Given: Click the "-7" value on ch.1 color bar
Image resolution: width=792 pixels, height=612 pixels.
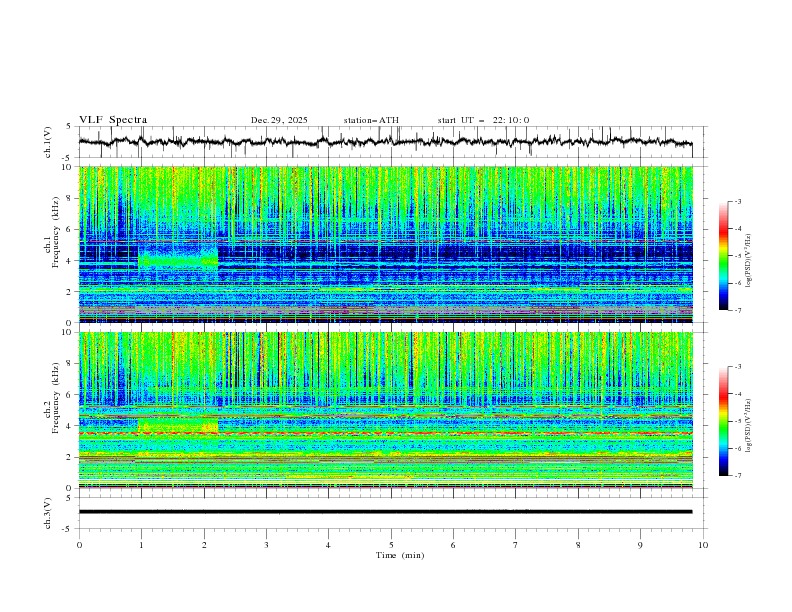Looking at the screenshot, I should 738,310.
